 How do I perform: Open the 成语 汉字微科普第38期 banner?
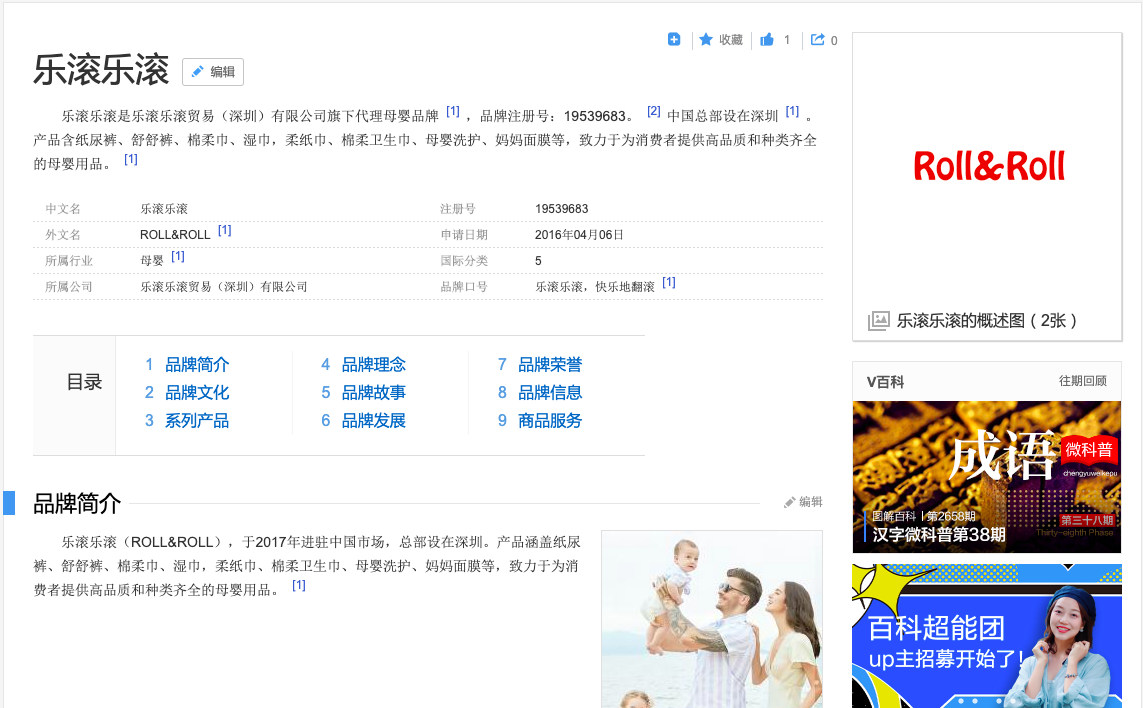[986, 476]
